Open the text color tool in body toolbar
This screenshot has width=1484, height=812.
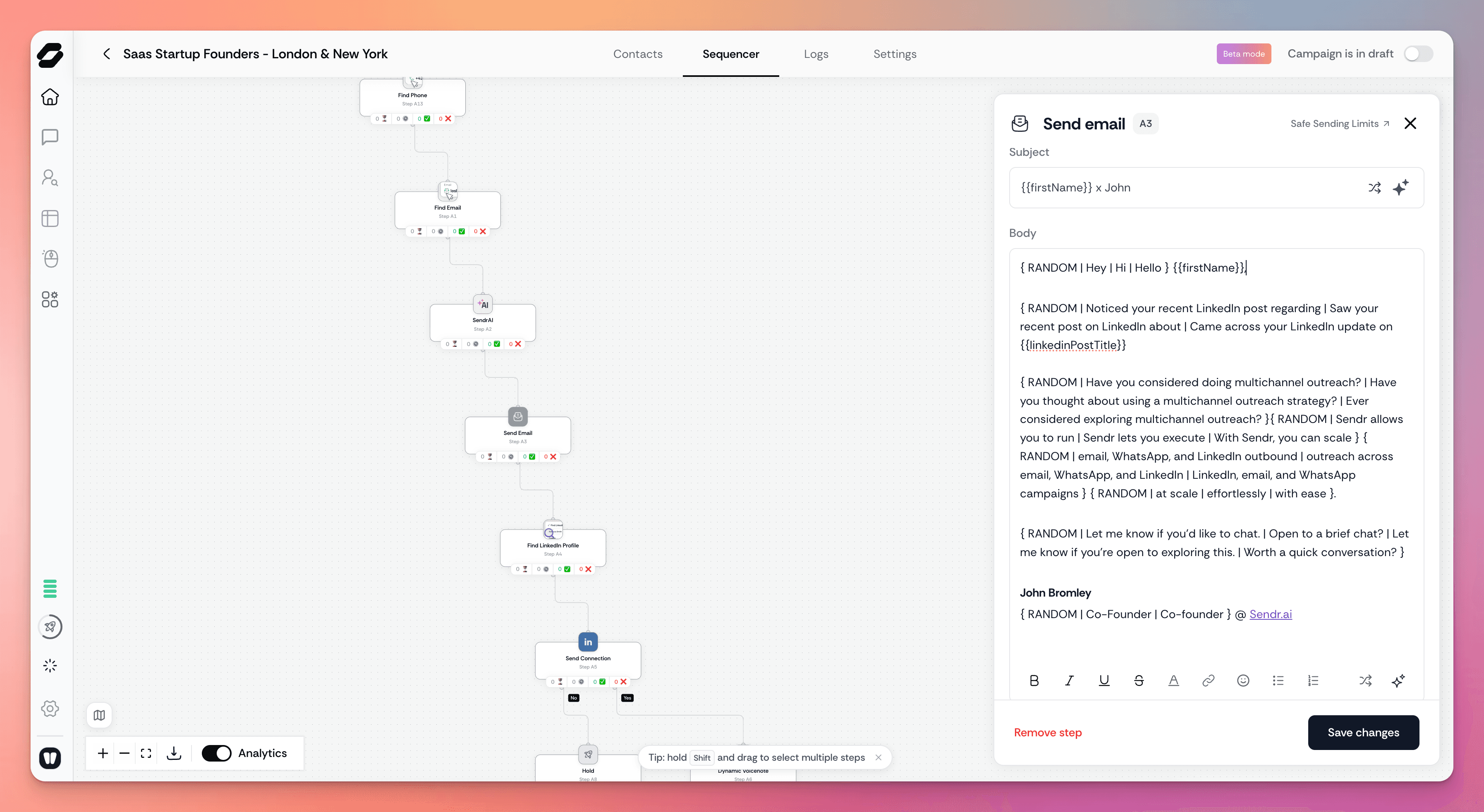1173,681
